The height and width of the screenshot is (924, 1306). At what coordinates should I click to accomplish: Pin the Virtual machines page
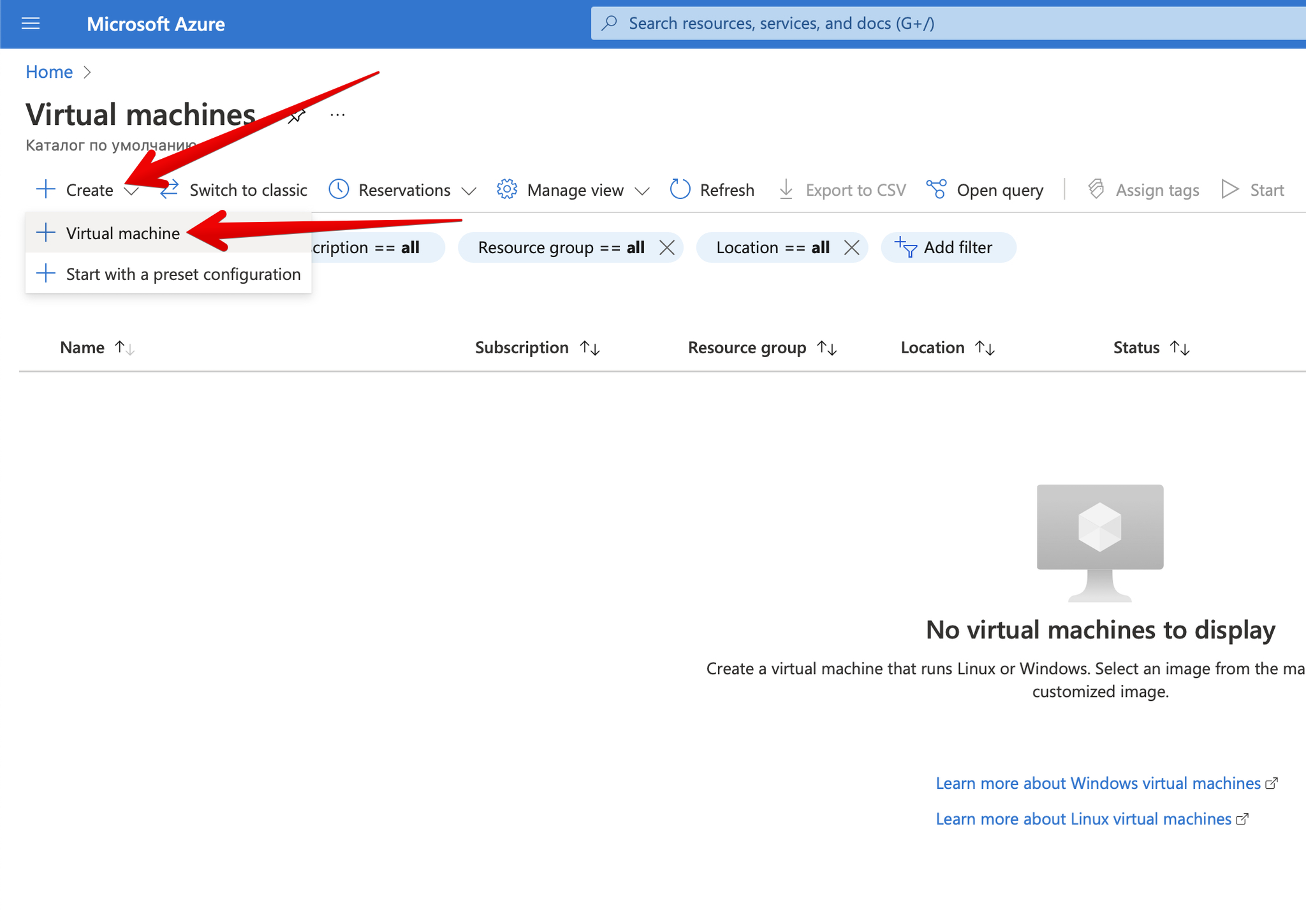(x=296, y=115)
